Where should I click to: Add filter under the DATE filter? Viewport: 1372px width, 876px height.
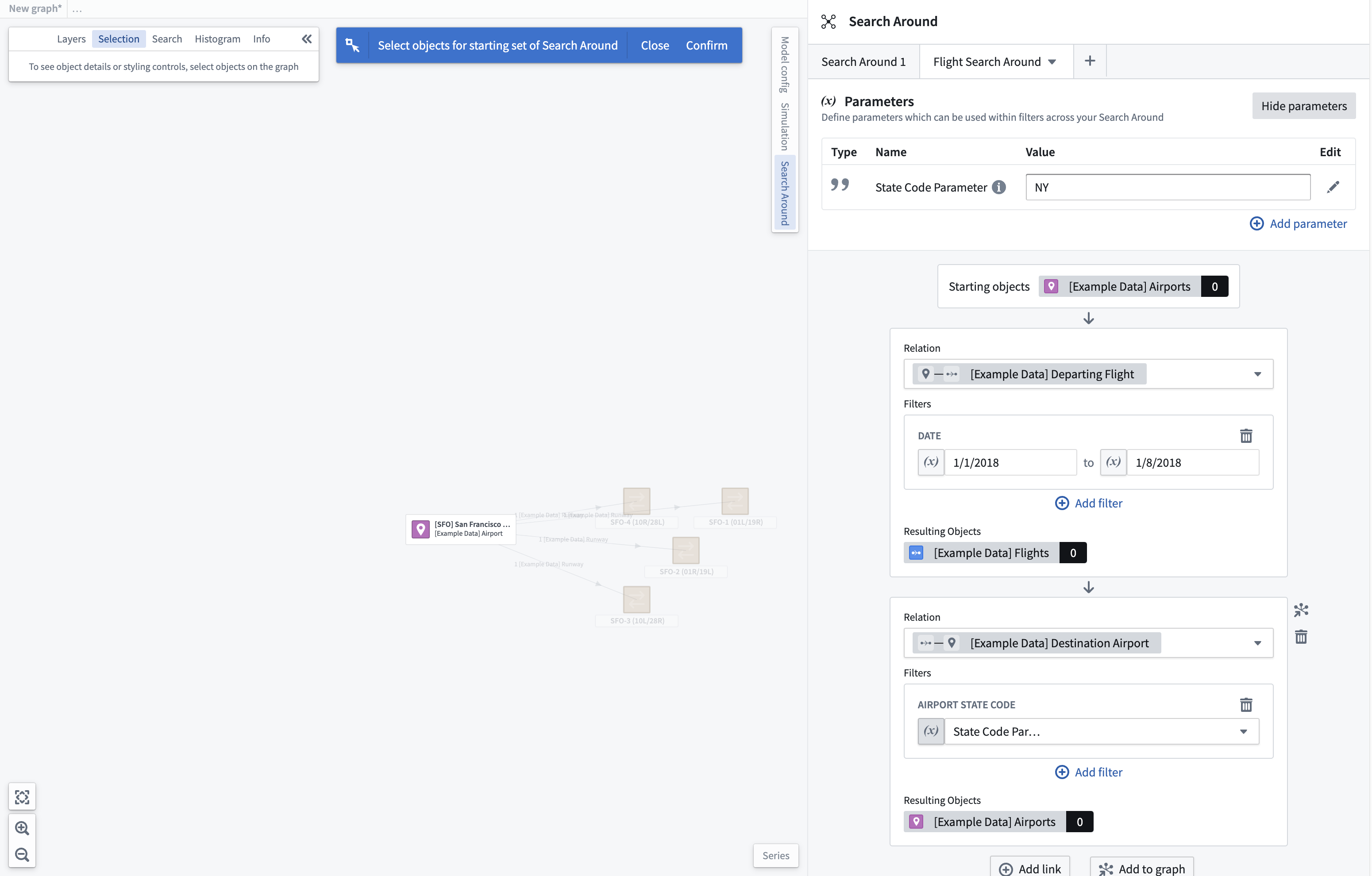pyautogui.click(x=1088, y=503)
